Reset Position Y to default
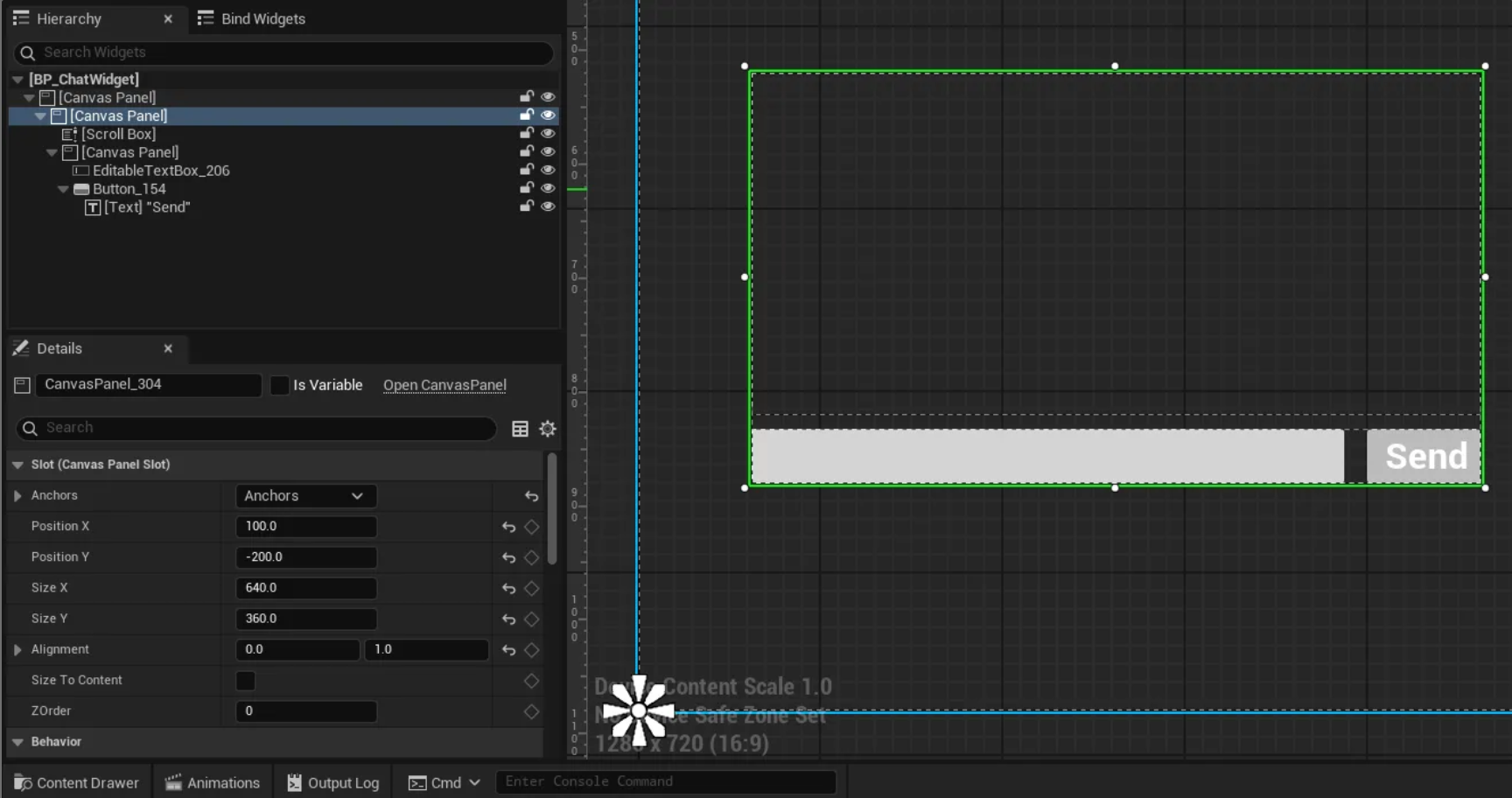1512x798 pixels. click(x=508, y=557)
